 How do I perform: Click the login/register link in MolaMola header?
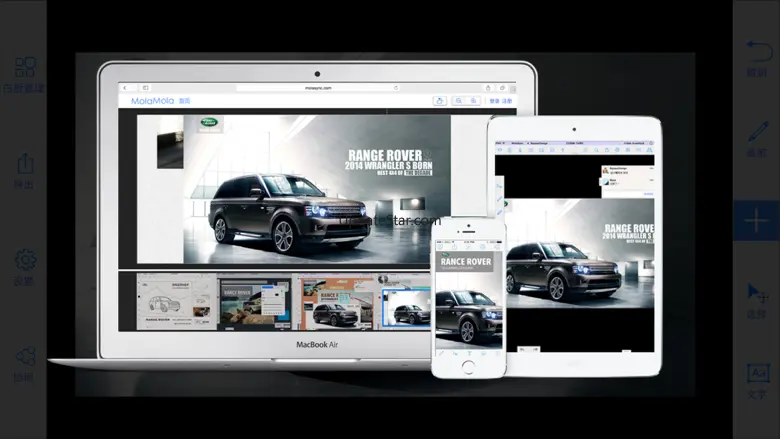500,101
